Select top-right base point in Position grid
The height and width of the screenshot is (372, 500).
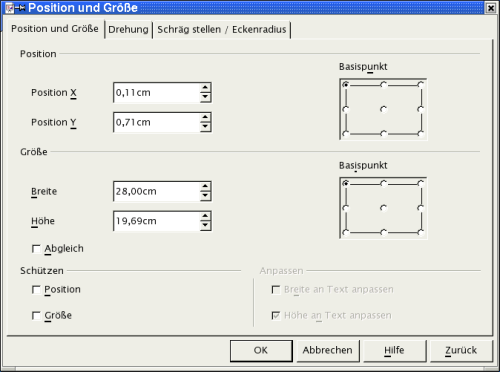tap(421, 85)
